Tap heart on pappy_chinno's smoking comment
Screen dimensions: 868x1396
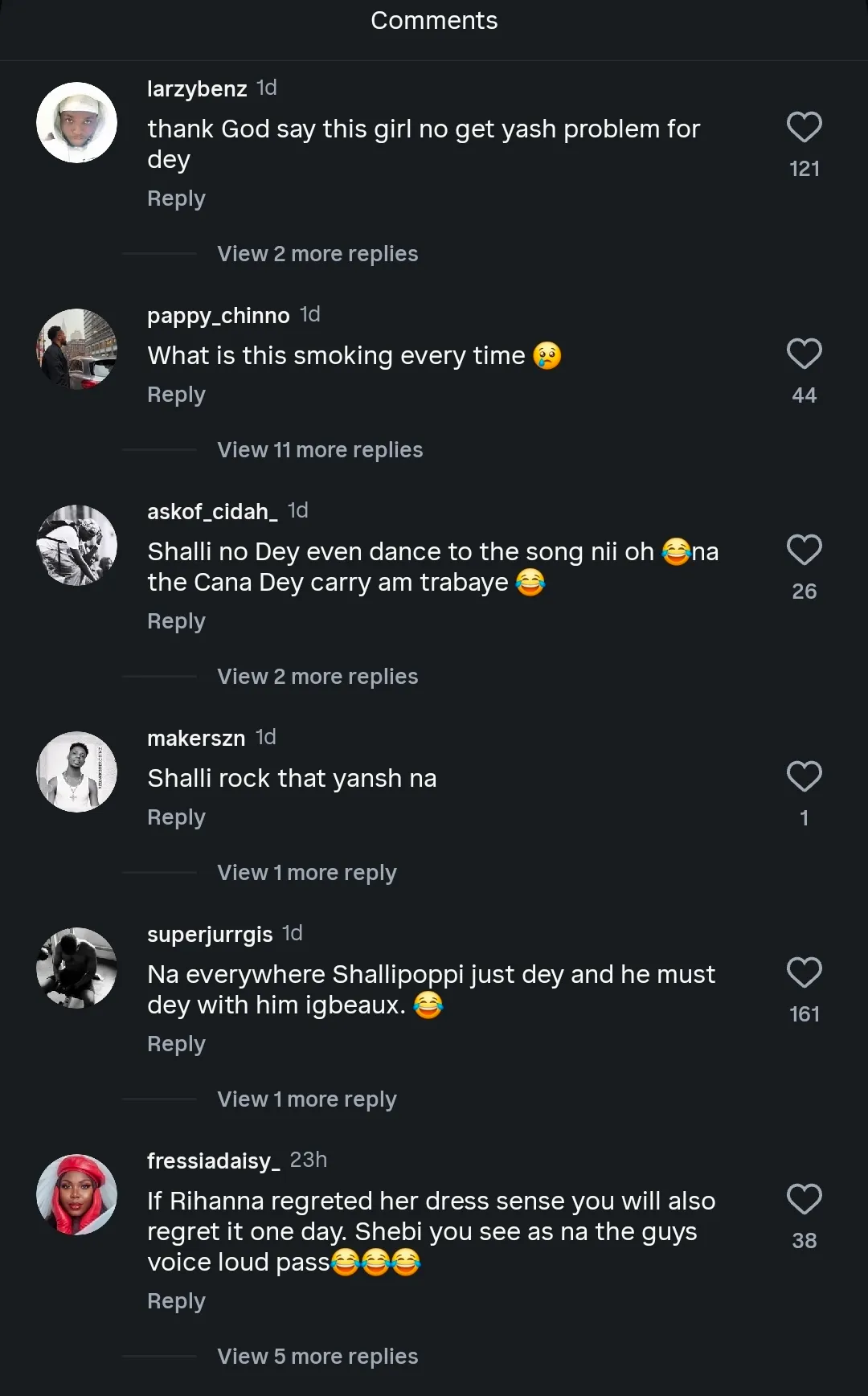804,354
